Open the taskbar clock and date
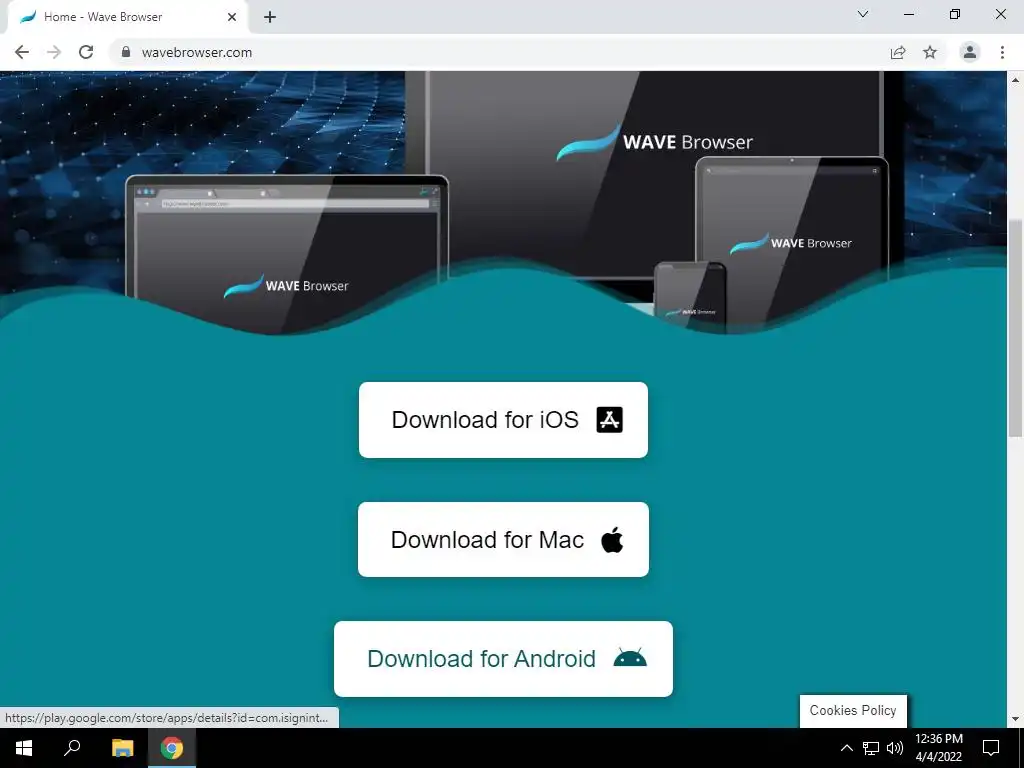This screenshot has width=1024, height=768. pyautogui.click(x=938, y=748)
